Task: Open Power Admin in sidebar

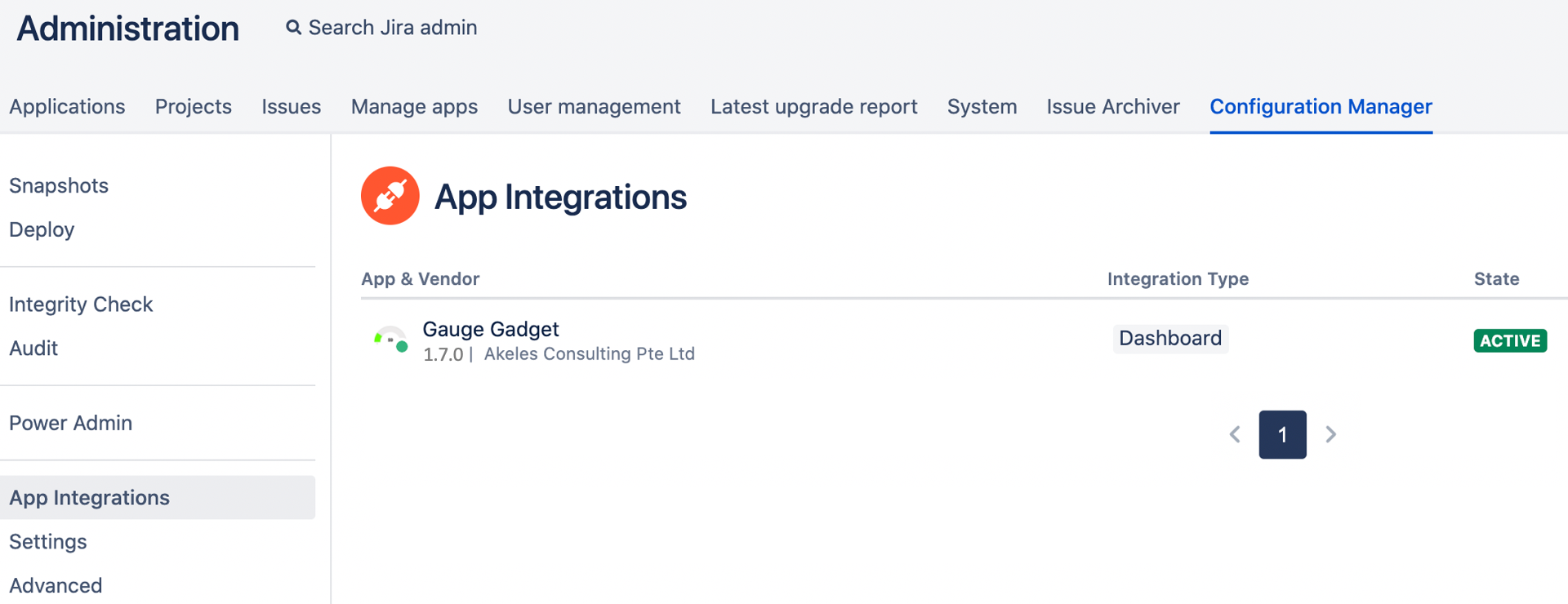Action: point(70,424)
